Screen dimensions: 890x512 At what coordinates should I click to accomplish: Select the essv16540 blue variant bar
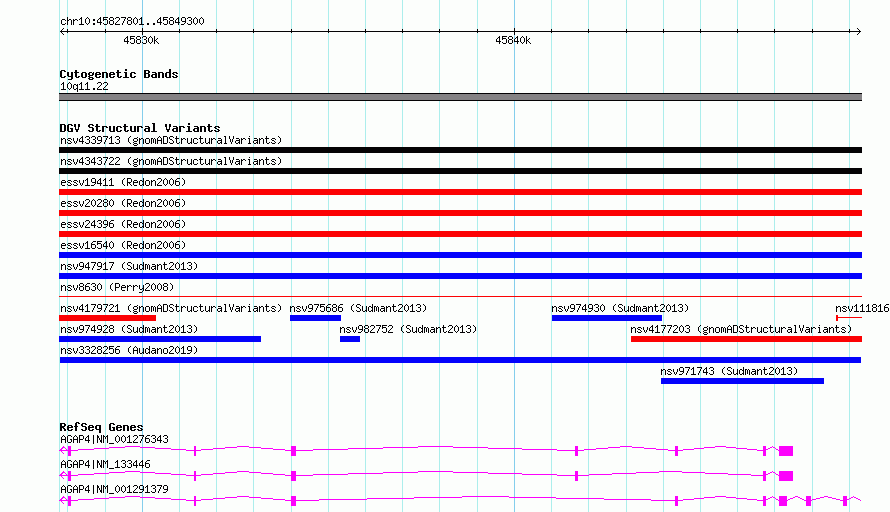[x=460, y=255]
